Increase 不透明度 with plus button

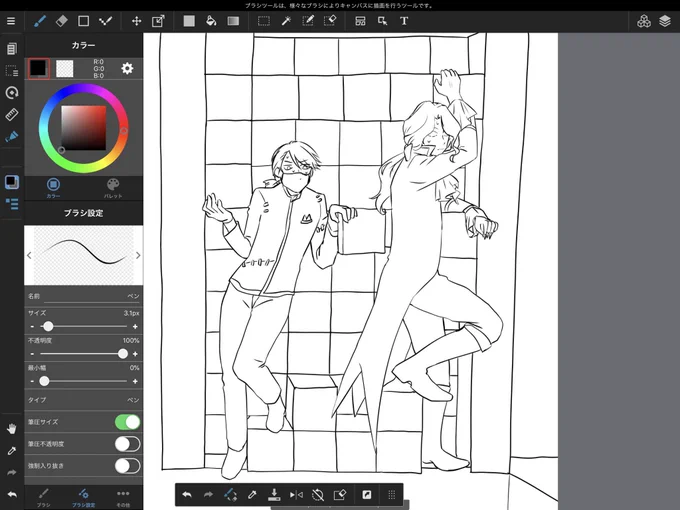point(135,354)
